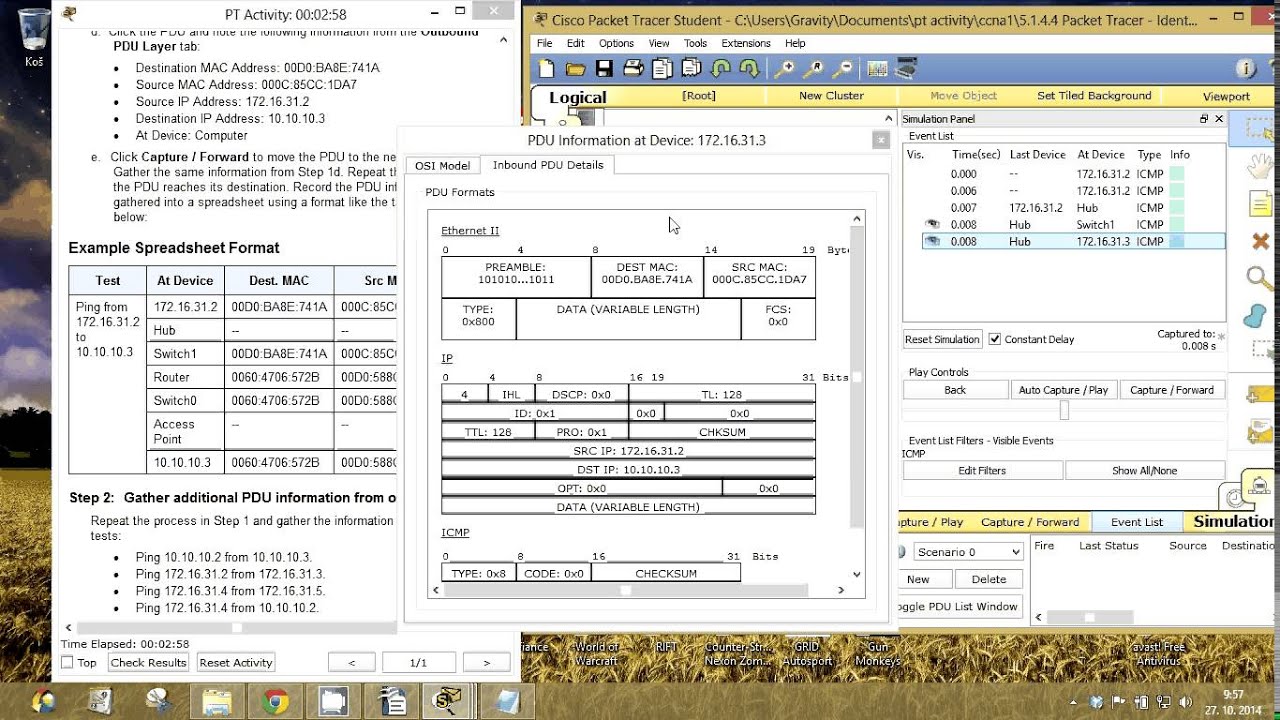Pick the Move Layout hand tool
This screenshot has width=1280, height=720.
point(1262,167)
